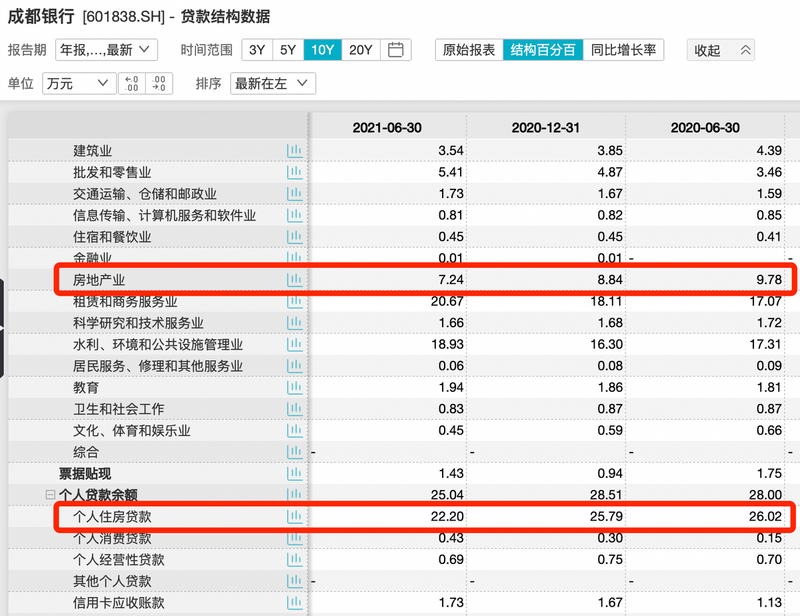Select the 信用卡应收账款 row label
This screenshot has height=616, width=800.
[x=119, y=602]
